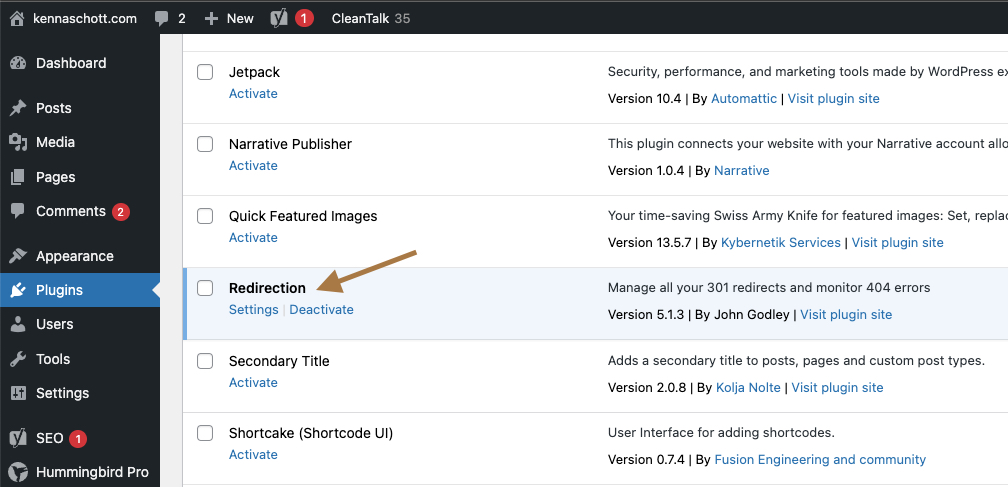Click the home icon beside kennaschott.com
Viewport: 1008px width, 487px height.
tap(17, 18)
